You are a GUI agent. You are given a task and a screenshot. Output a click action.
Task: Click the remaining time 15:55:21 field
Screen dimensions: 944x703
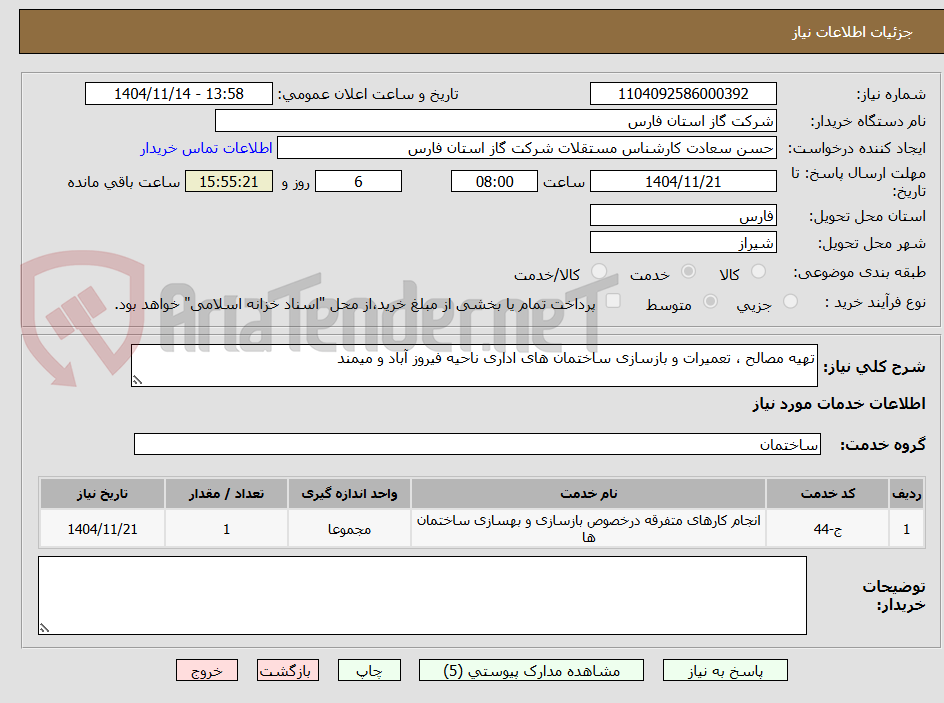tap(229, 181)
